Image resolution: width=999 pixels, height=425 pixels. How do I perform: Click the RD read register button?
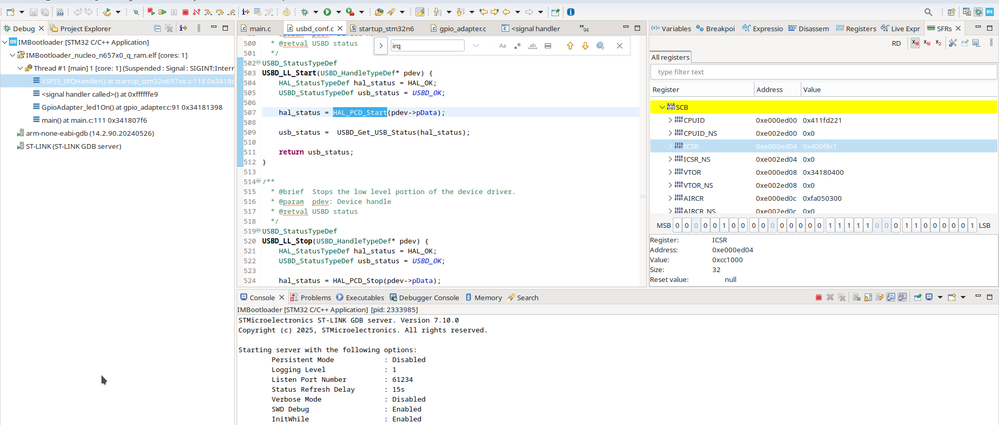click(896, 43)
